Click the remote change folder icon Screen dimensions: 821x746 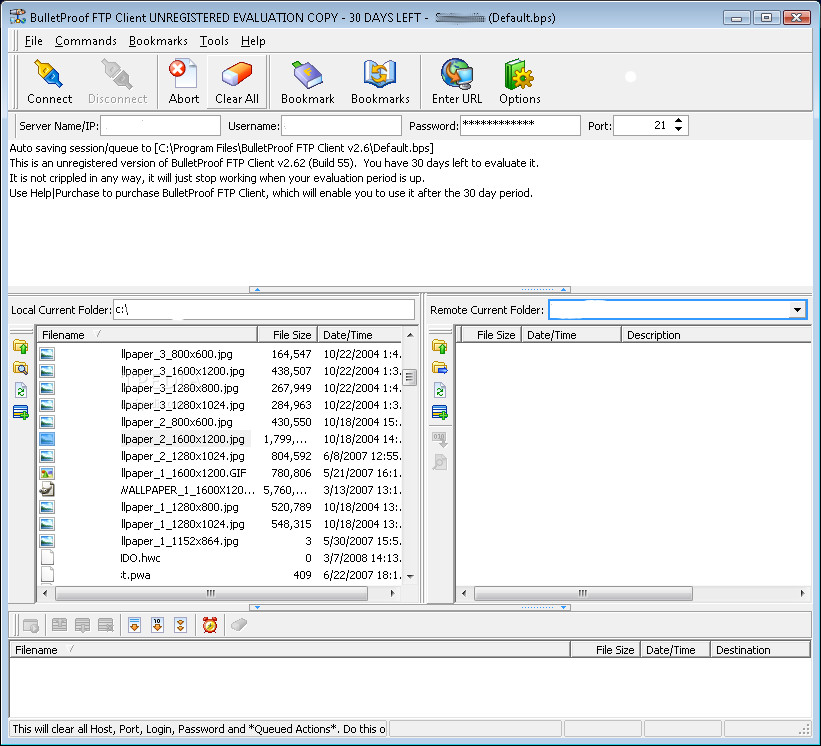(x=440, y=369)
